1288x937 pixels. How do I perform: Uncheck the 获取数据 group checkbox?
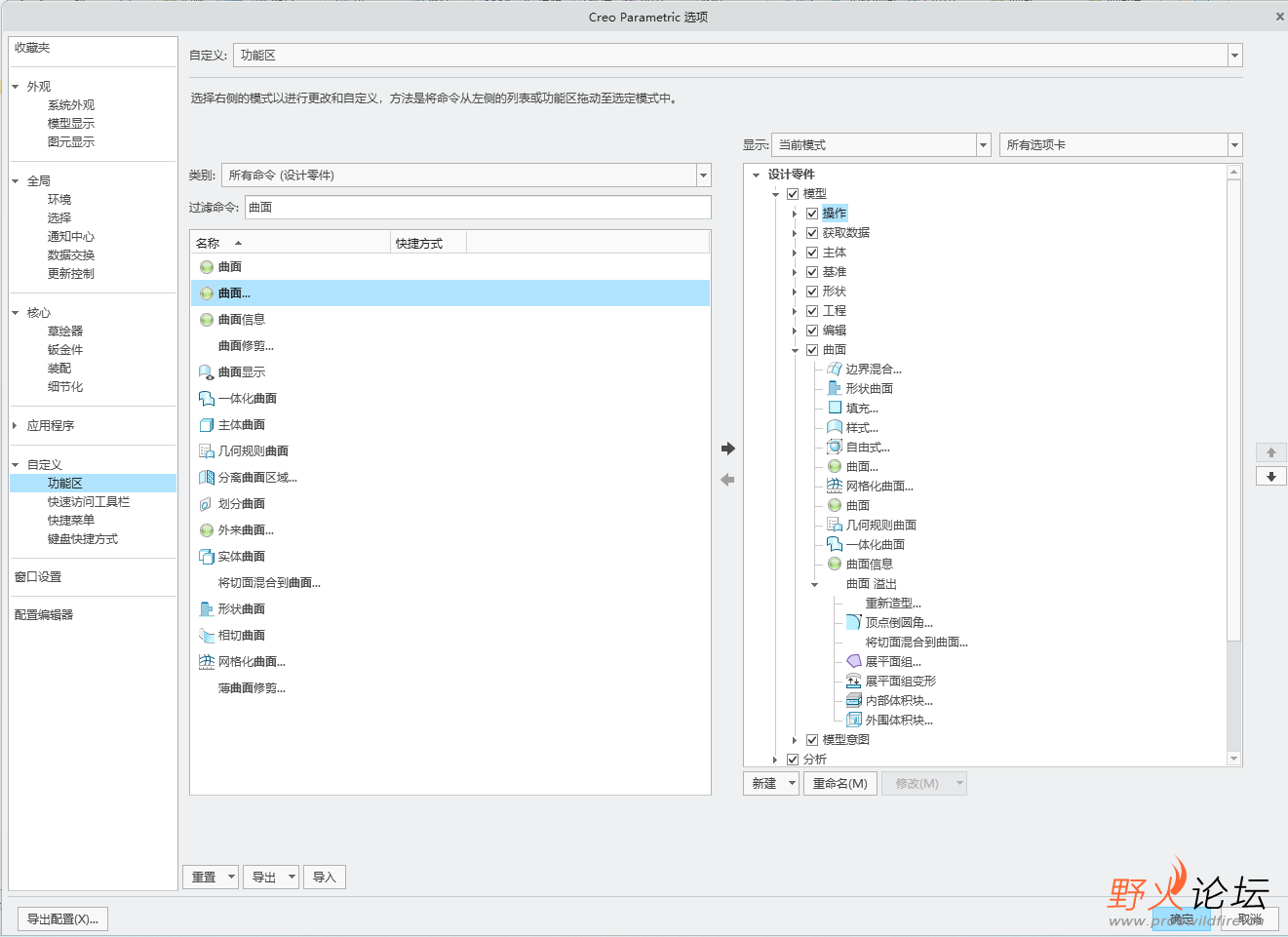(812, 233)
